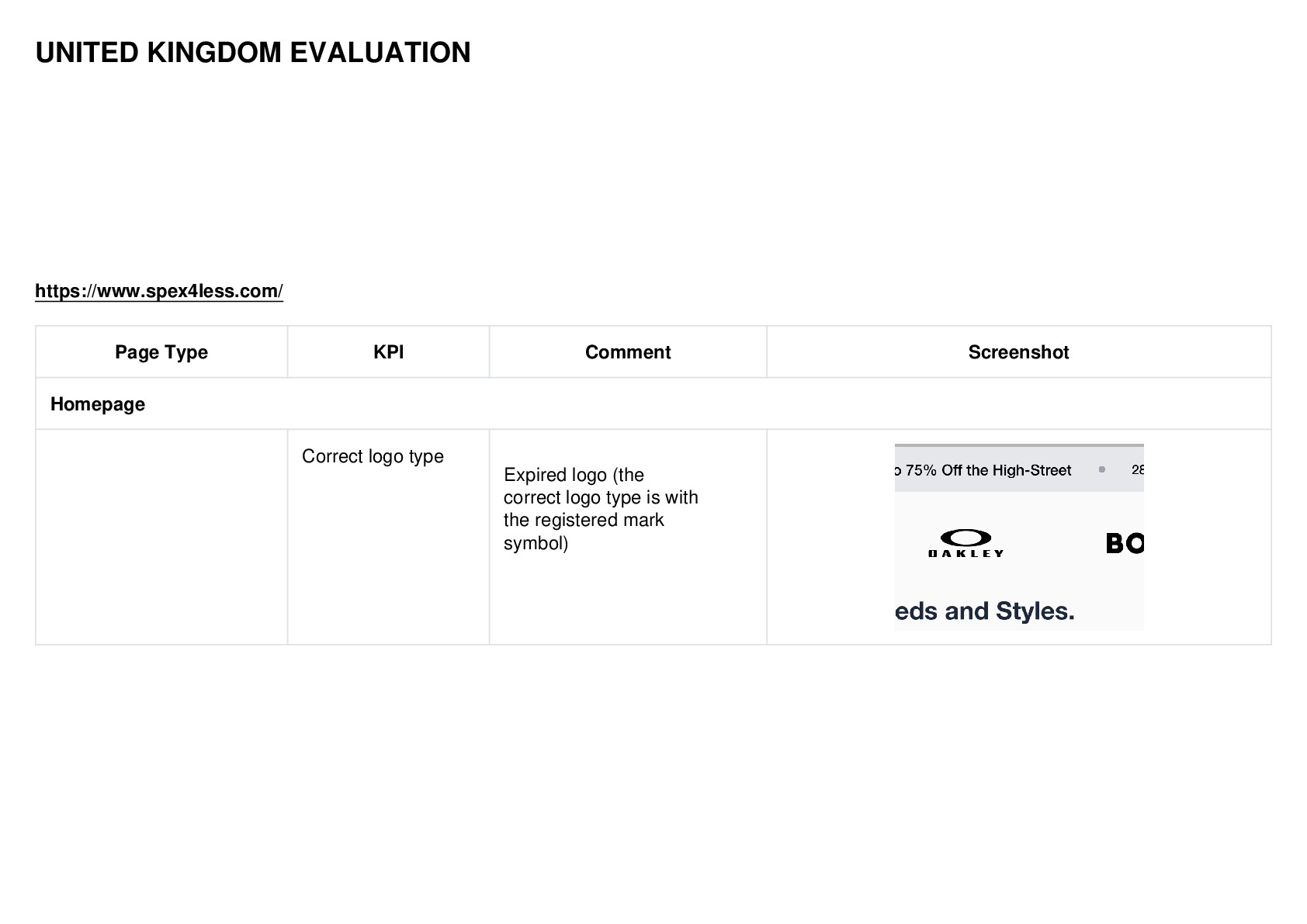Click the 'eds and Styles.' heading text
The width and height of the screenshot is (1307, 924).
[x=985, y=611]
